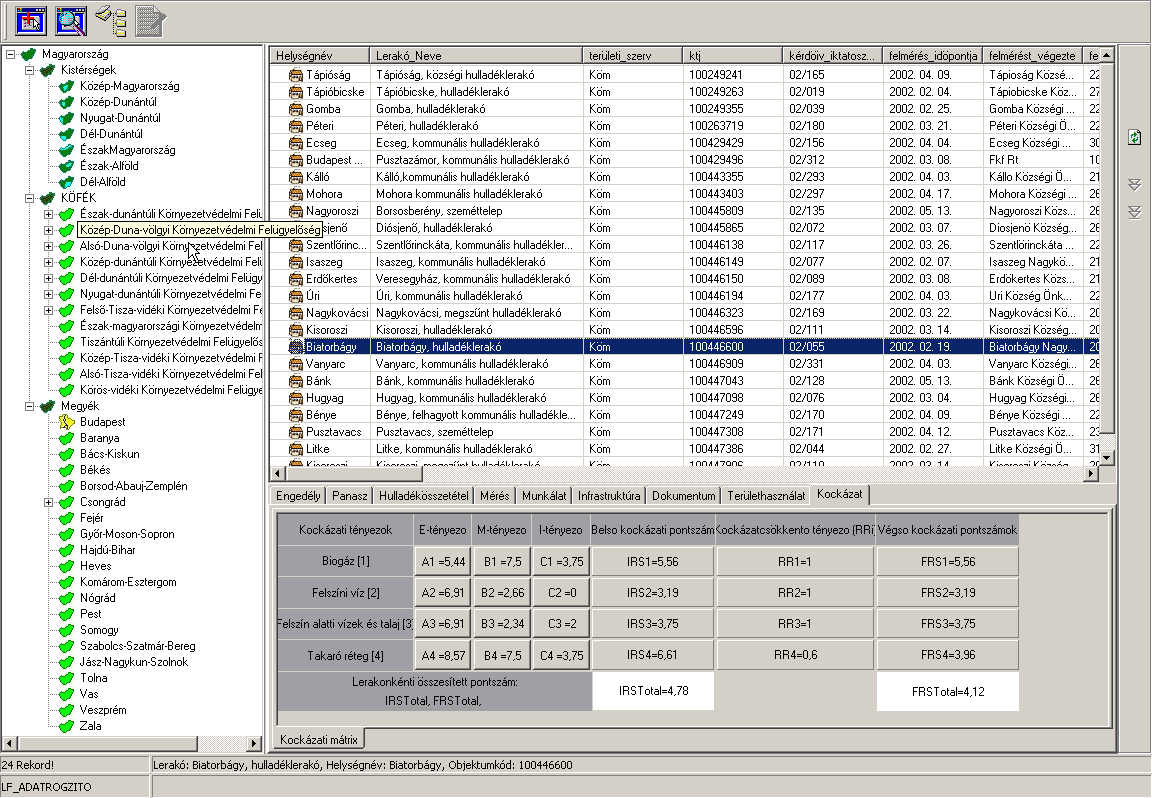
Task: Click the icon beside Nyugat-Dunántúl
Action: 67,118
